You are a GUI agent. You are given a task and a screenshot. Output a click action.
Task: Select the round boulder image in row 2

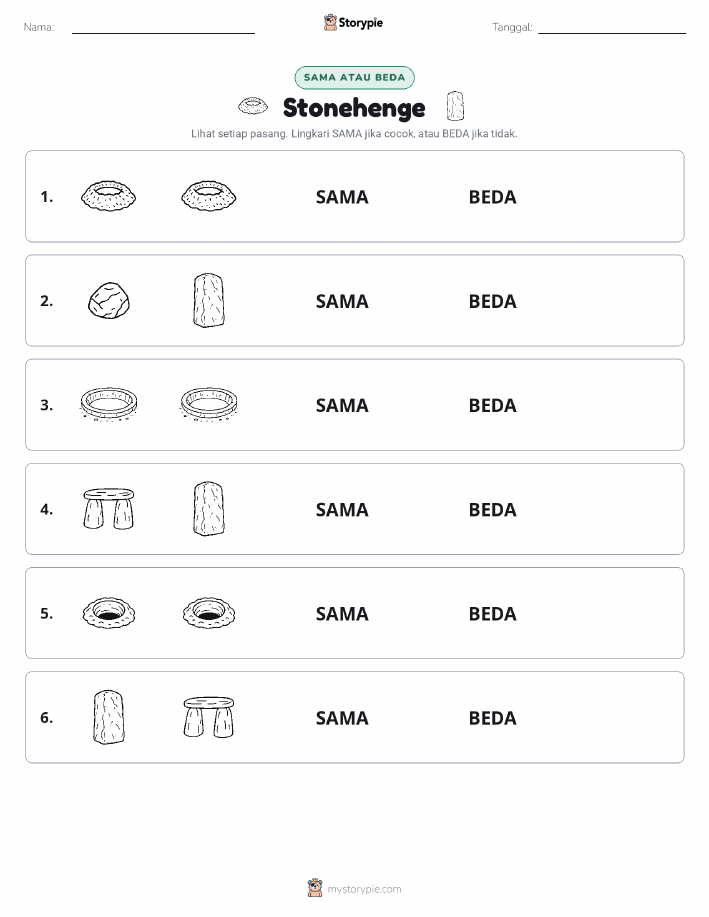[109, 301]
